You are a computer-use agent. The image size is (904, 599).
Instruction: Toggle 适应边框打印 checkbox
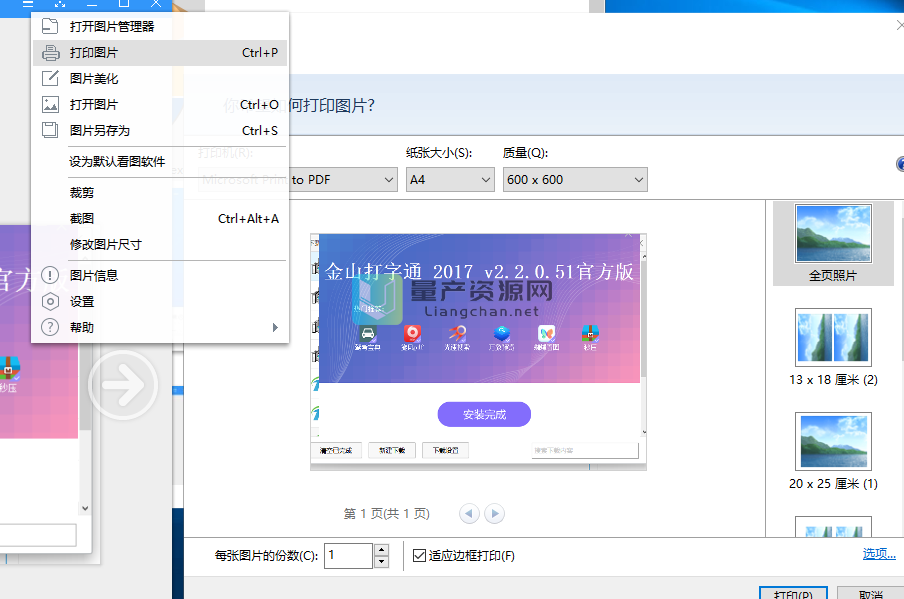(420, 556)
